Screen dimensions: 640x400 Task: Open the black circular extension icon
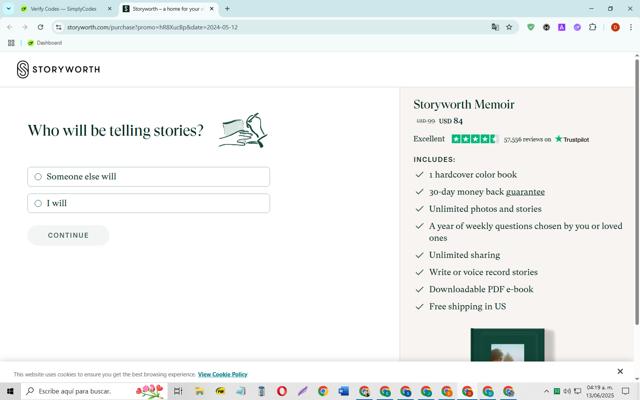pyautogui.click(x=546, y=27)
